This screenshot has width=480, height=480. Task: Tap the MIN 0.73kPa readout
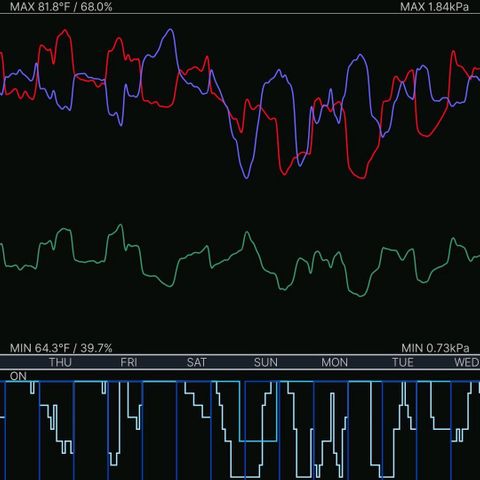(x=435, y=348)
